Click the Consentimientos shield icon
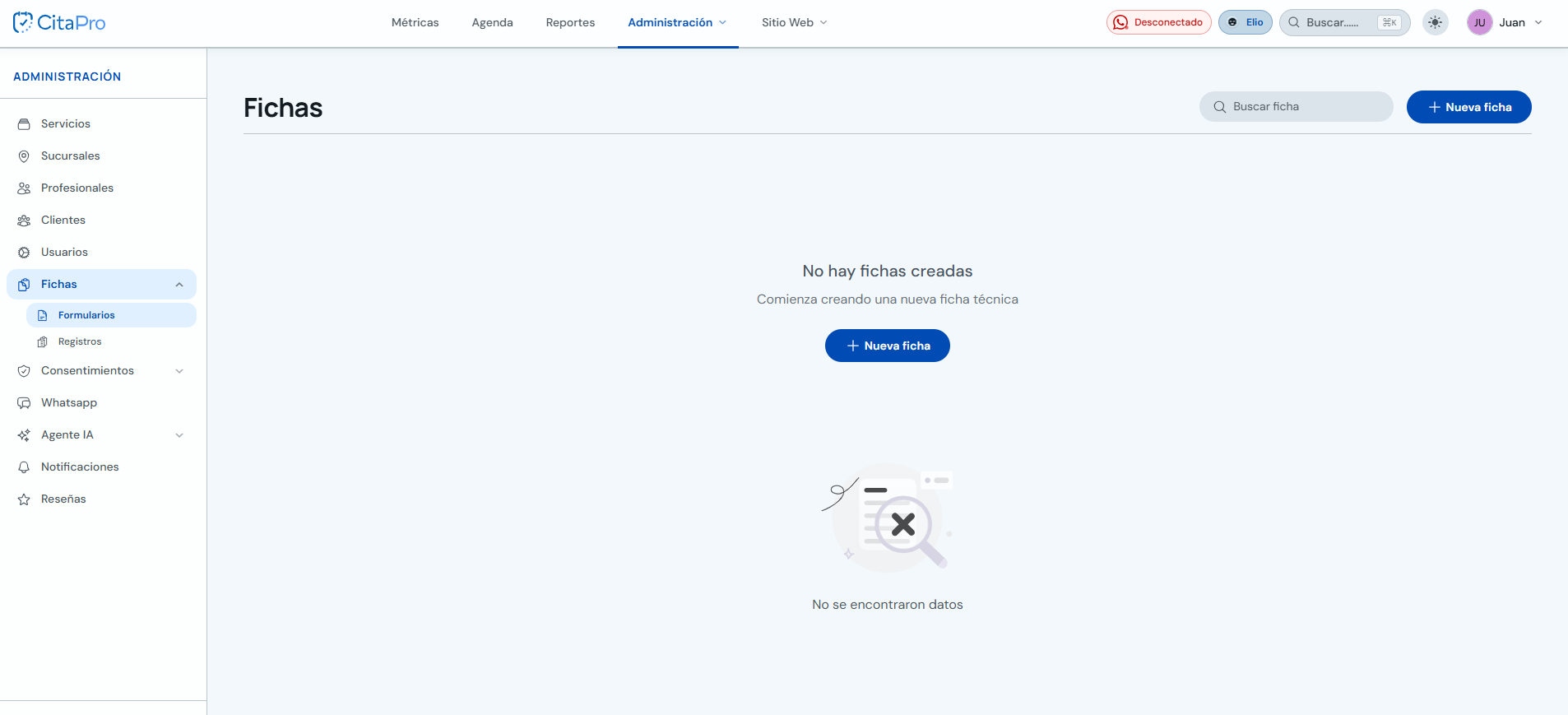Viewport: 1568px width, 715px height. tap(24, 371)
